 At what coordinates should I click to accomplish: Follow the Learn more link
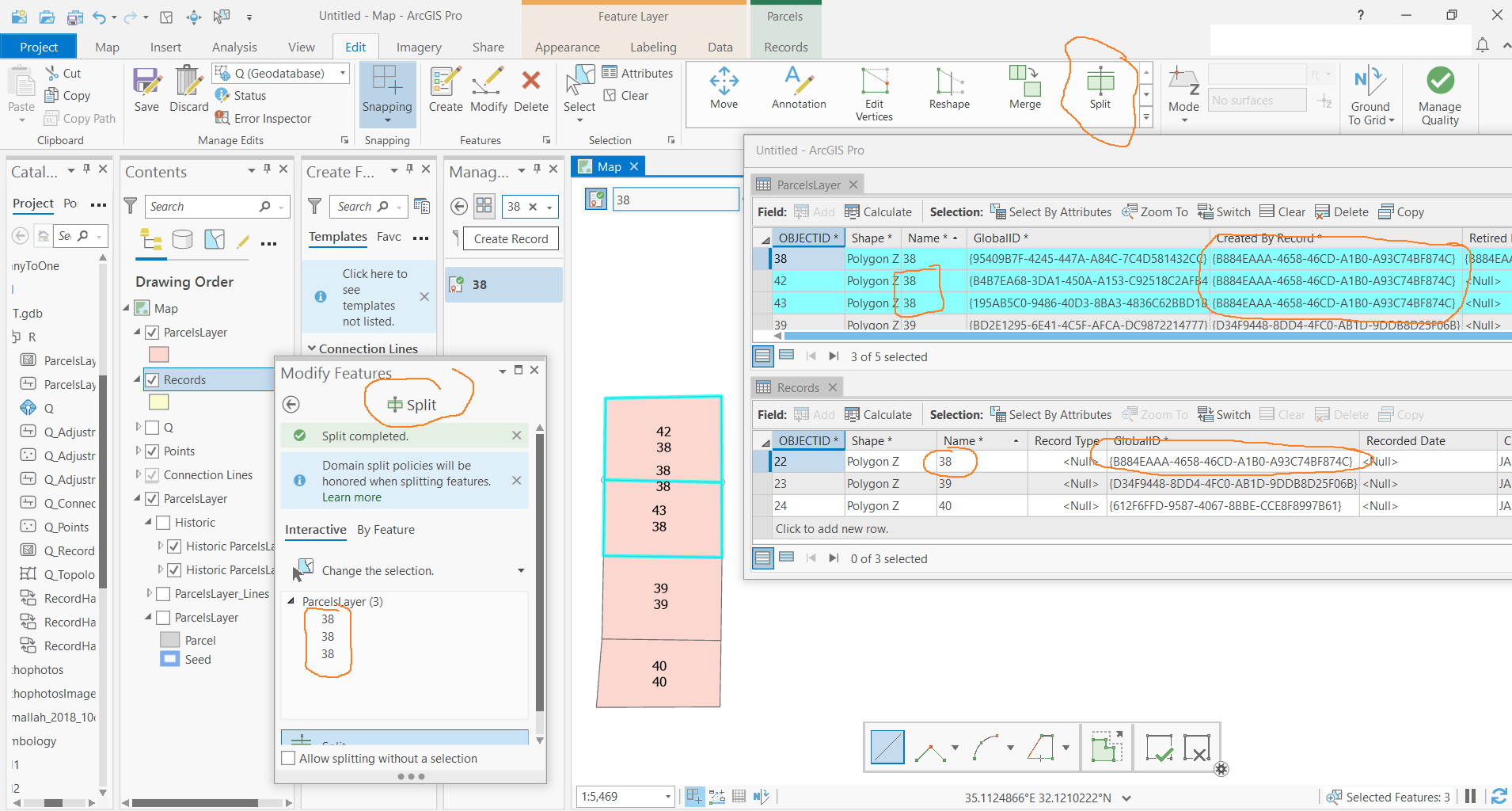(351, 497)
